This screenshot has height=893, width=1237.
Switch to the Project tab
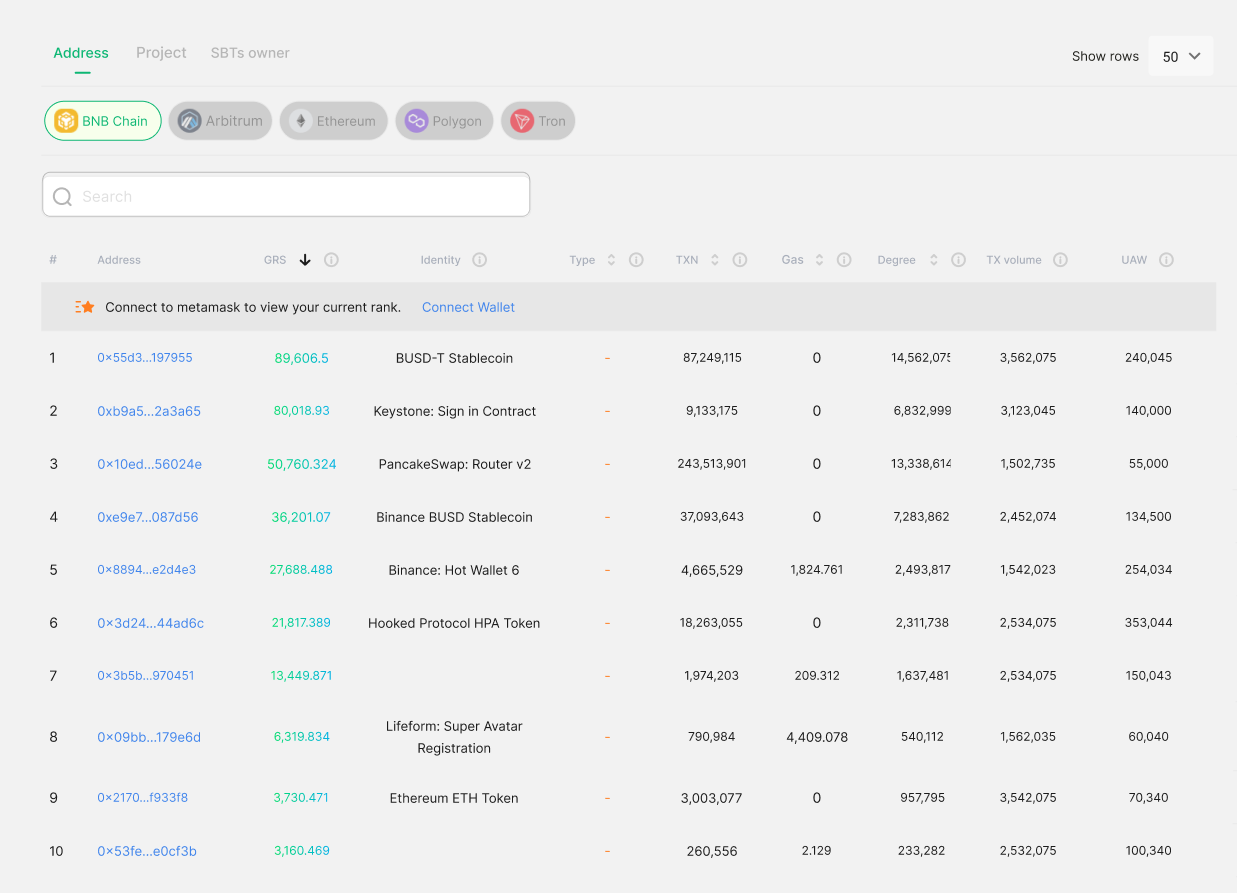(161, 53)
